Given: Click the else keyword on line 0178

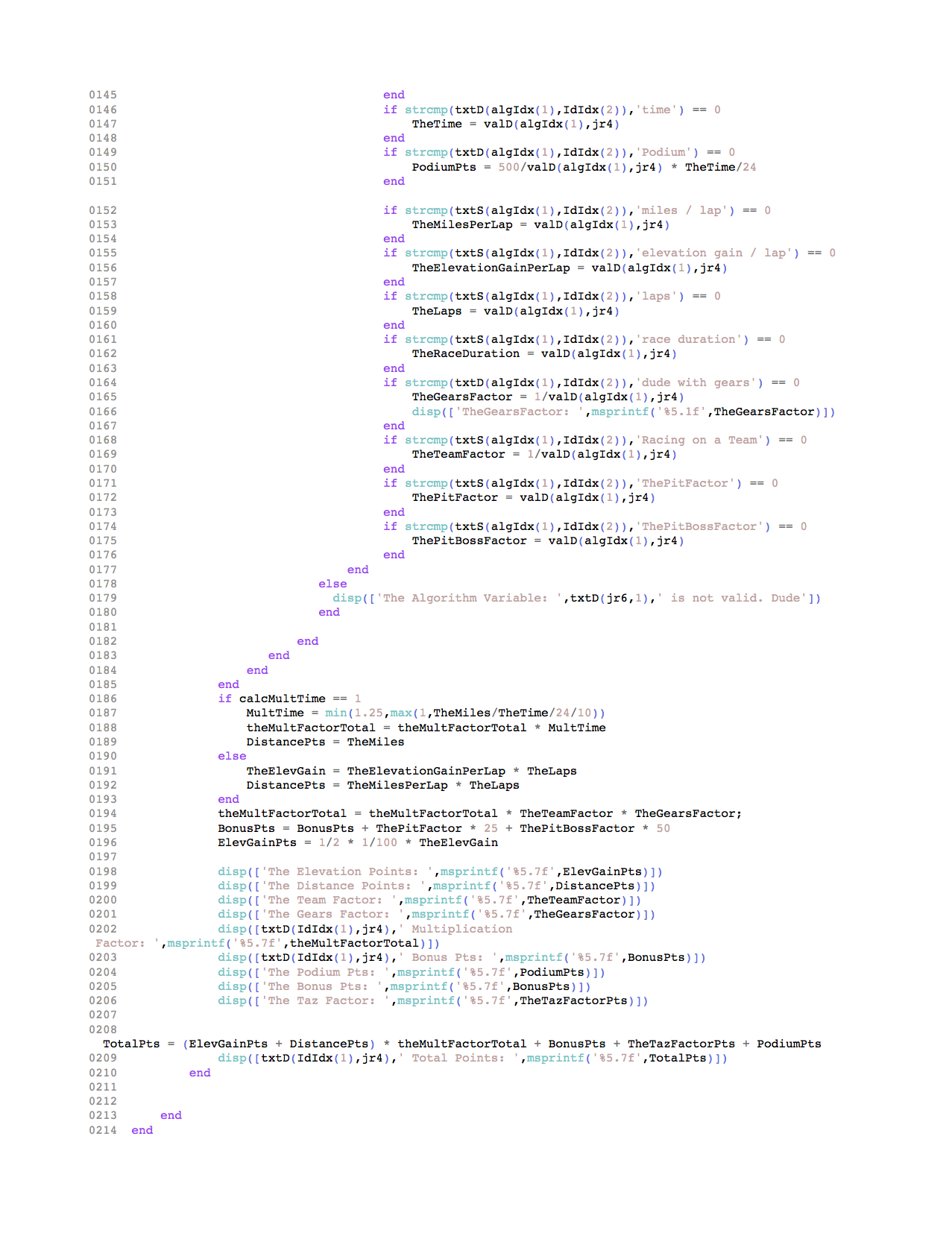Looking at the screenshot, I should tap(332, 584).
